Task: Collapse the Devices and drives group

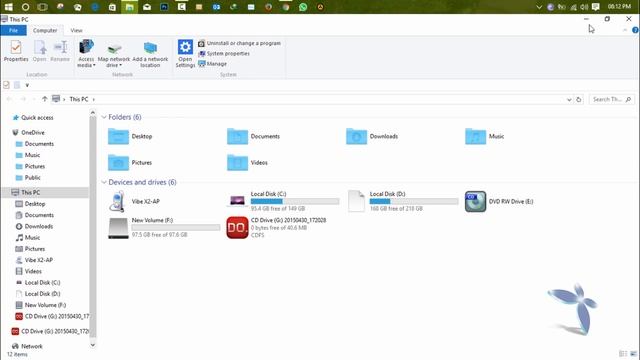Action: pos(104,182)
